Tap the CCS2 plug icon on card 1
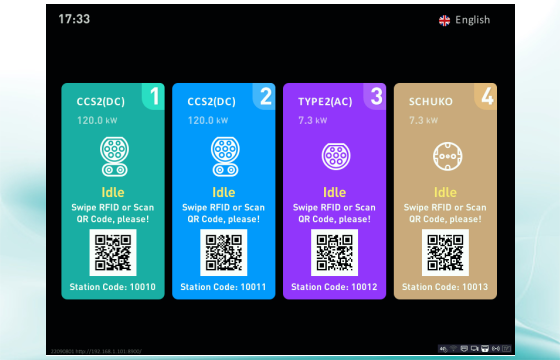This screenshot has height=360, width=560. click(x=114, y=156)
